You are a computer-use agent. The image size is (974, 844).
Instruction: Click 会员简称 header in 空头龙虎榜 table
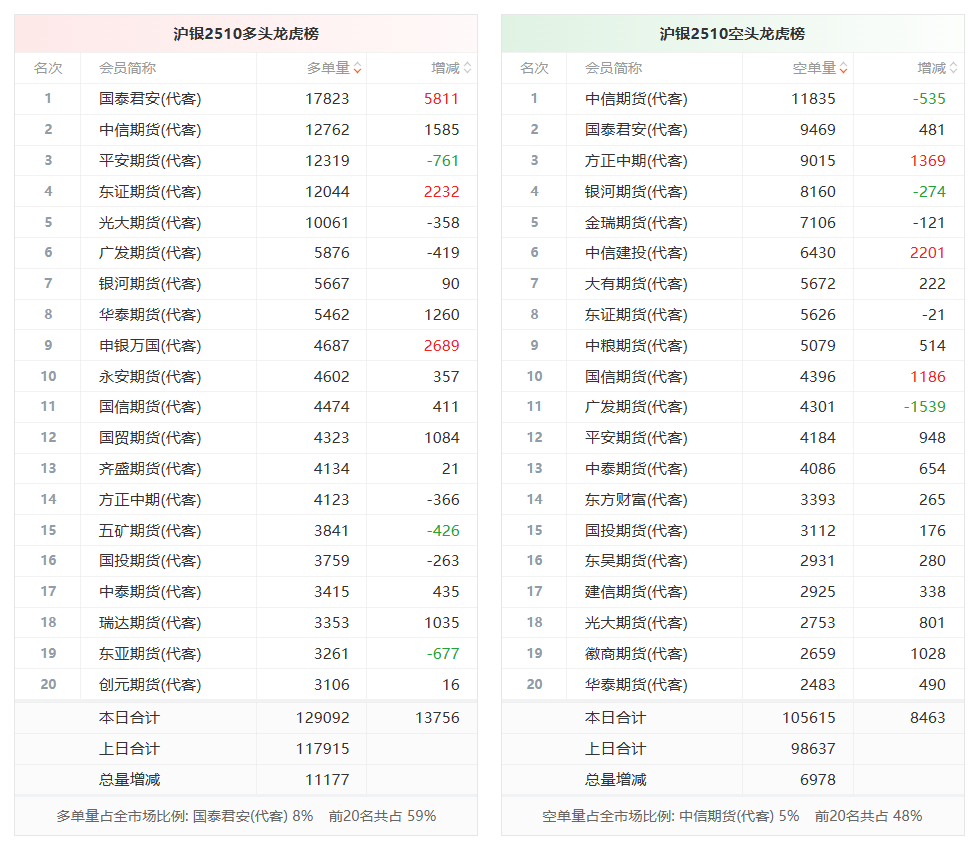click(x=614, y=68)
